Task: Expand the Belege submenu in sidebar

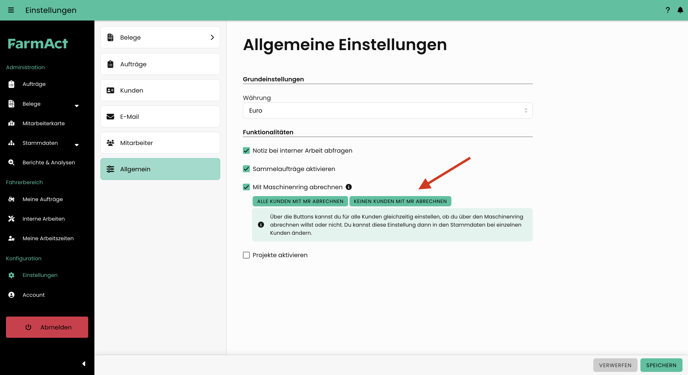Action: [x=77, y=106]
